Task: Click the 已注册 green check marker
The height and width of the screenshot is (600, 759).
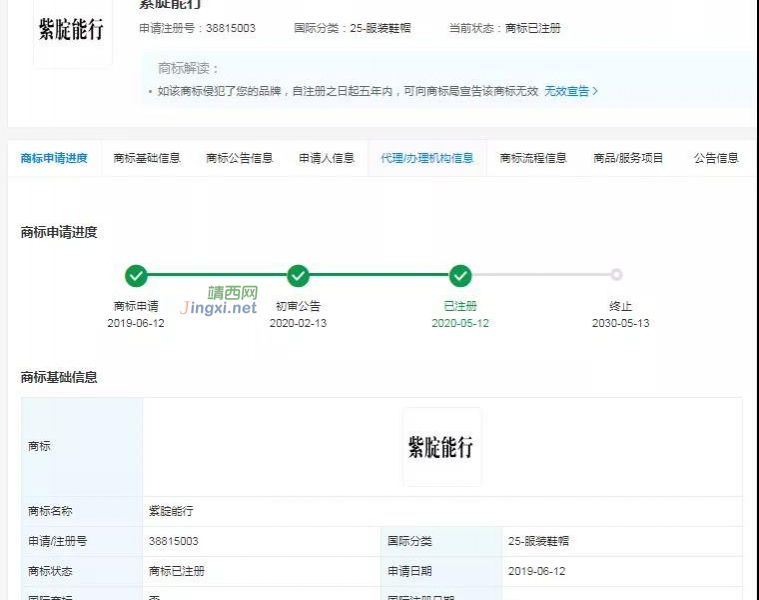Action: pos(460,276)
